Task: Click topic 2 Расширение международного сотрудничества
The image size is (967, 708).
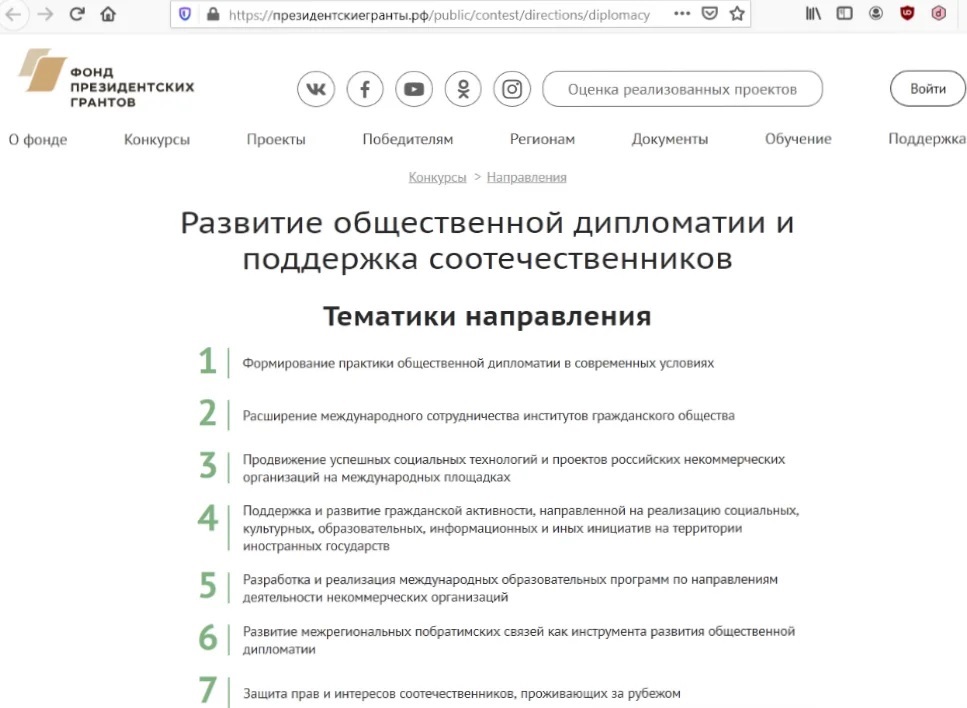Action: (x=488, y=416)
